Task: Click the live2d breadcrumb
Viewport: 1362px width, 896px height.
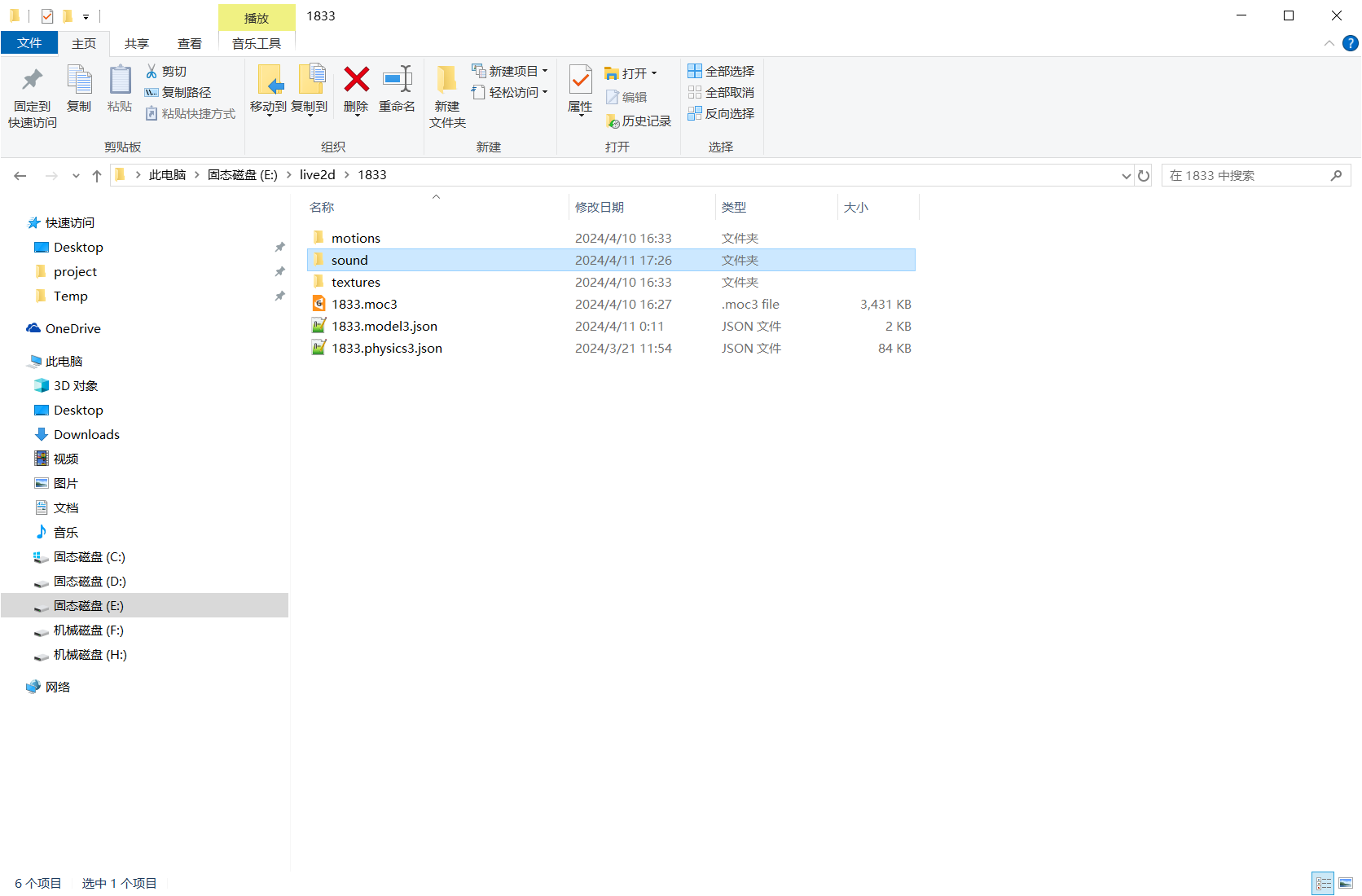Action: tap(318, 175)
